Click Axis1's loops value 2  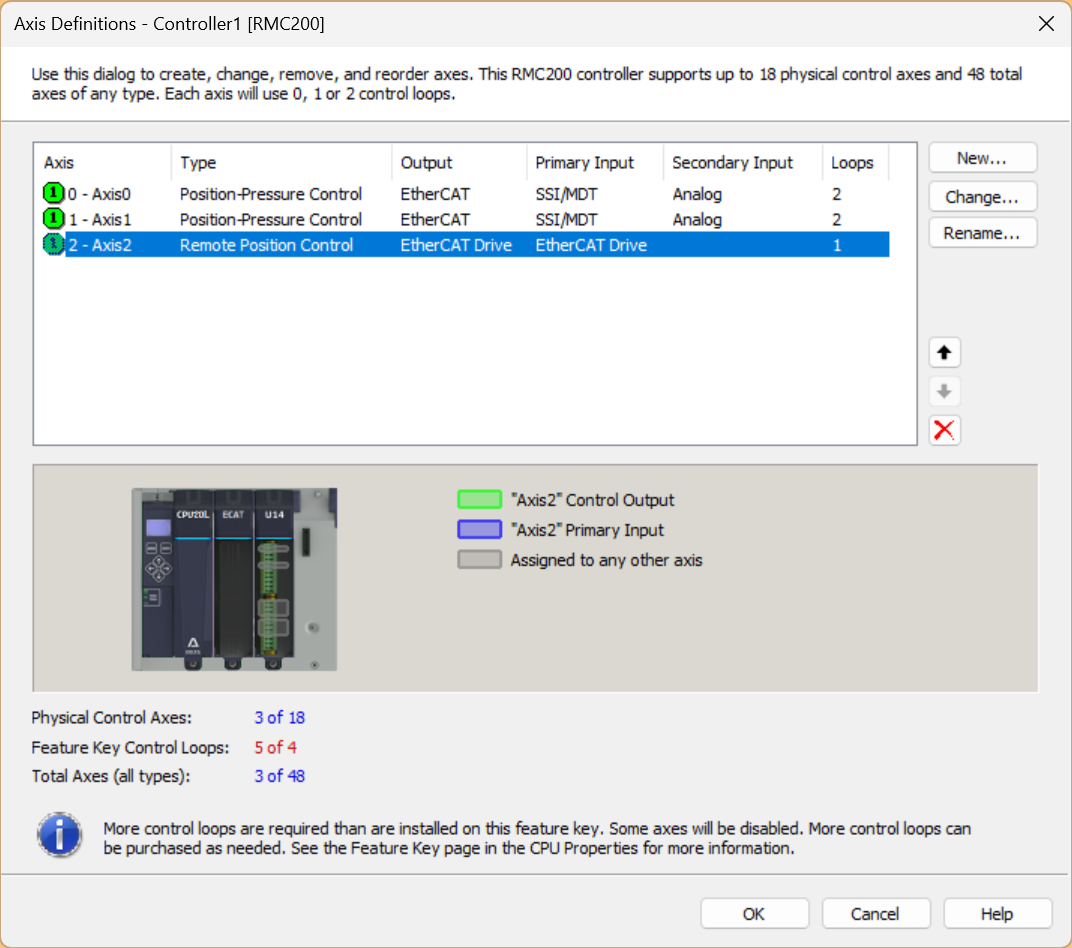coord(836,219)
